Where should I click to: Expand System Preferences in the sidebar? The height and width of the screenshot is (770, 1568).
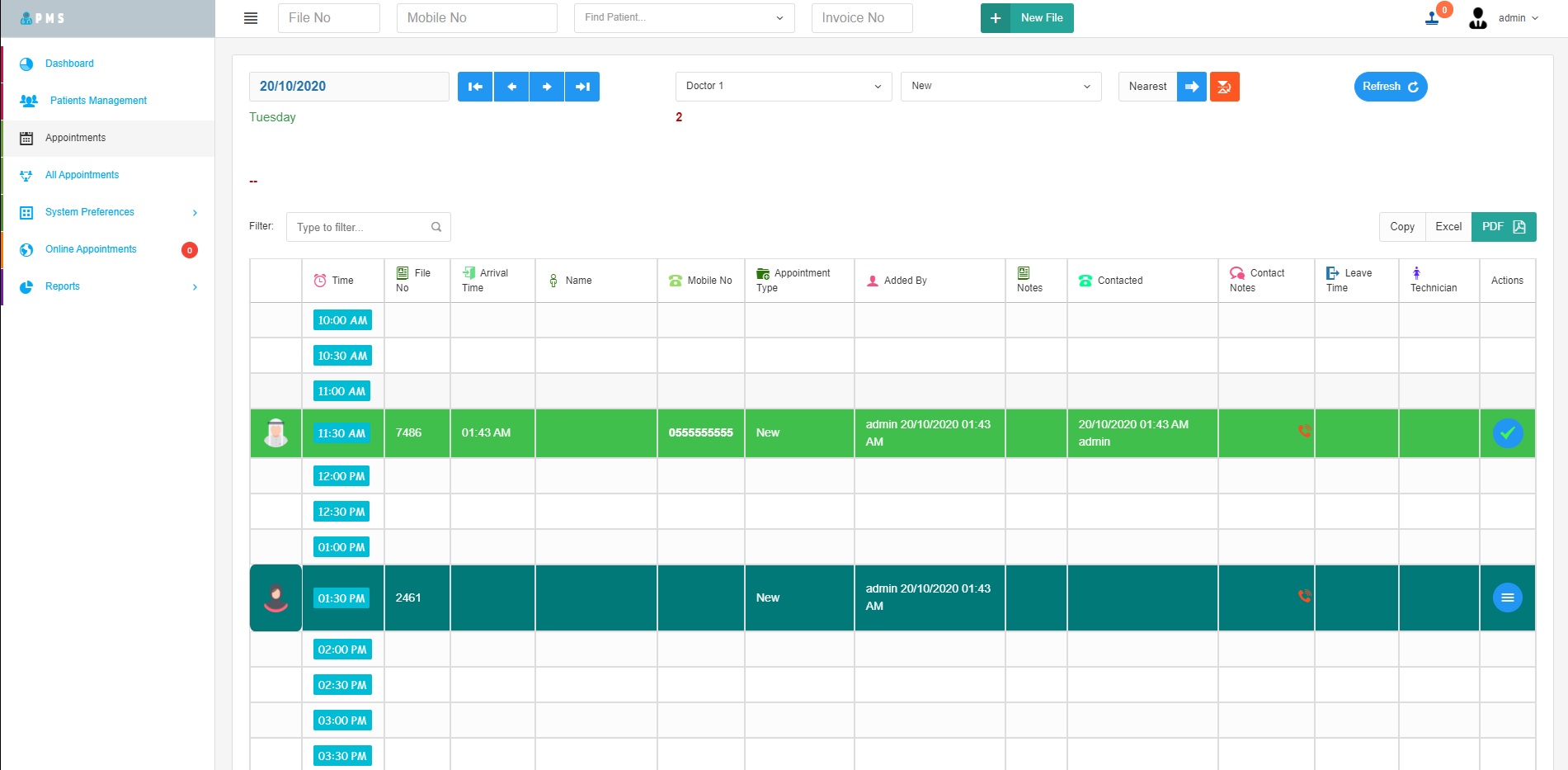pyautogui.click(x=107, y=212)
